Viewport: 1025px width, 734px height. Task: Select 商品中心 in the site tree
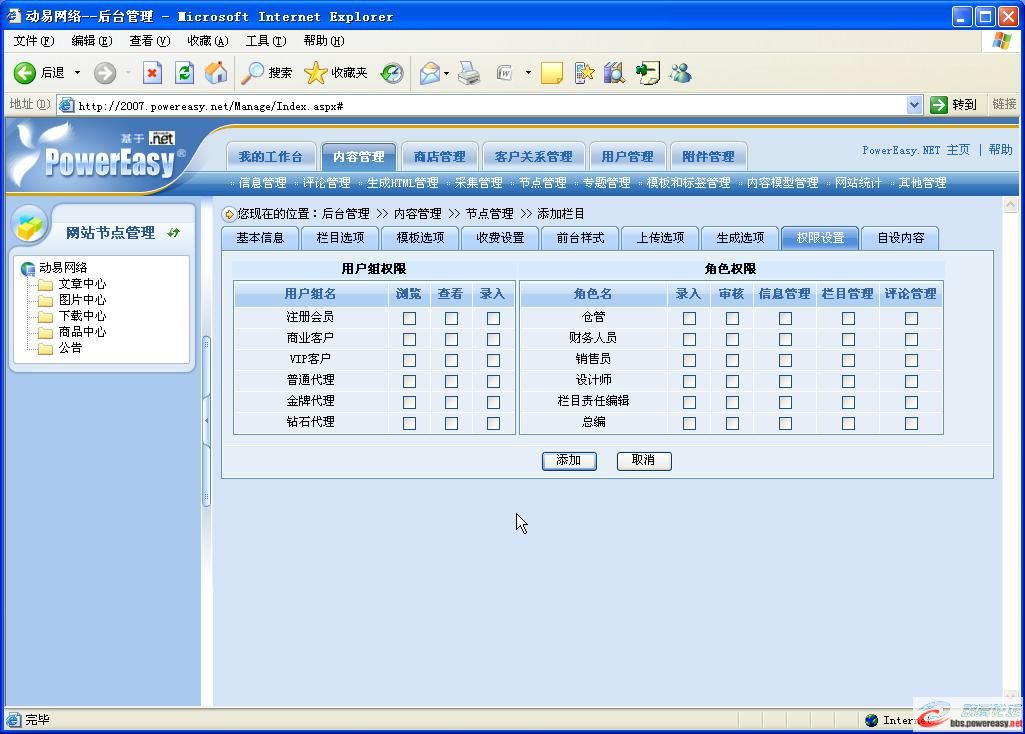[x=84, y=331]
